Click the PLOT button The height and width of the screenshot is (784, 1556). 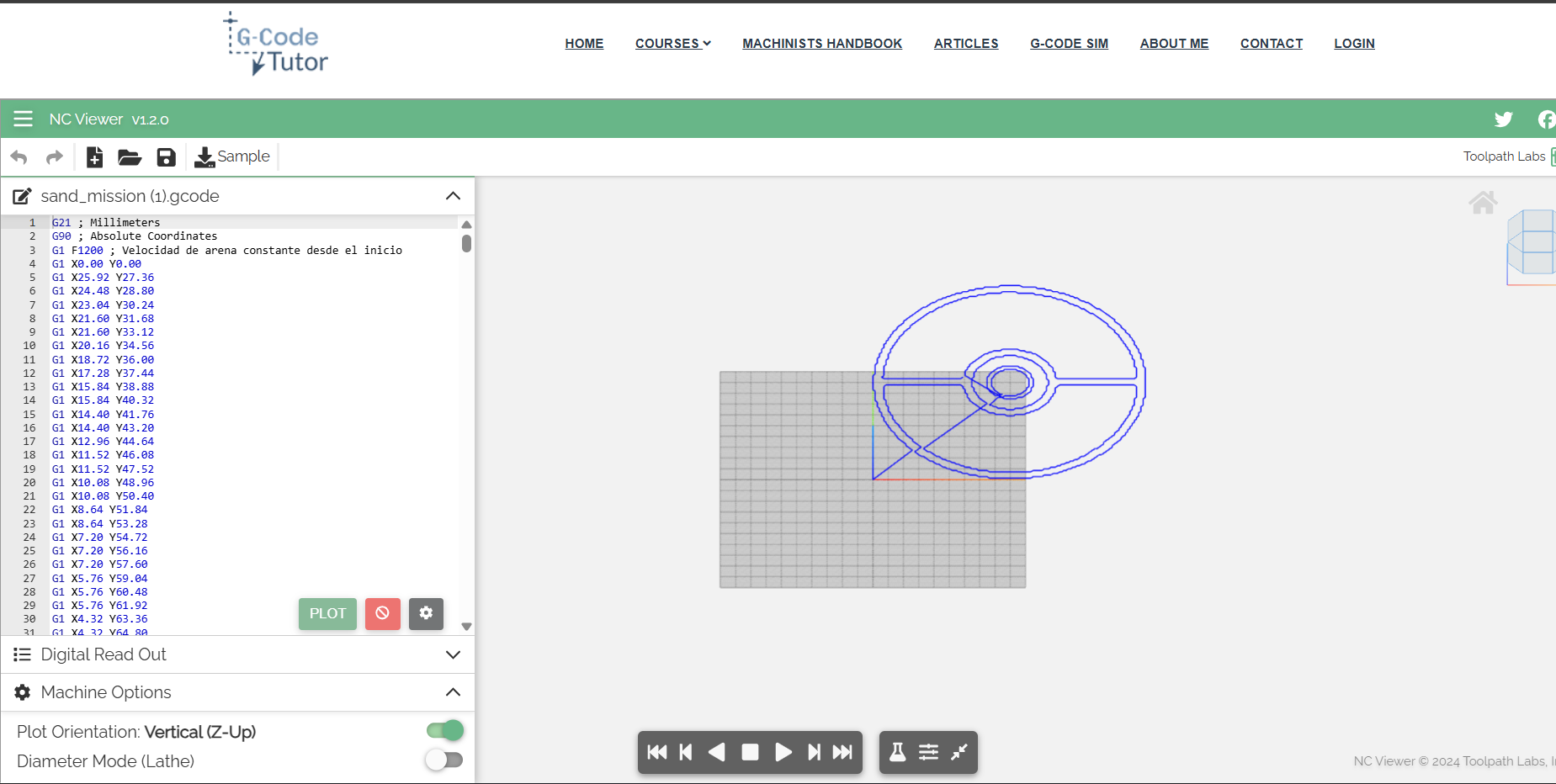pos(328,614)
